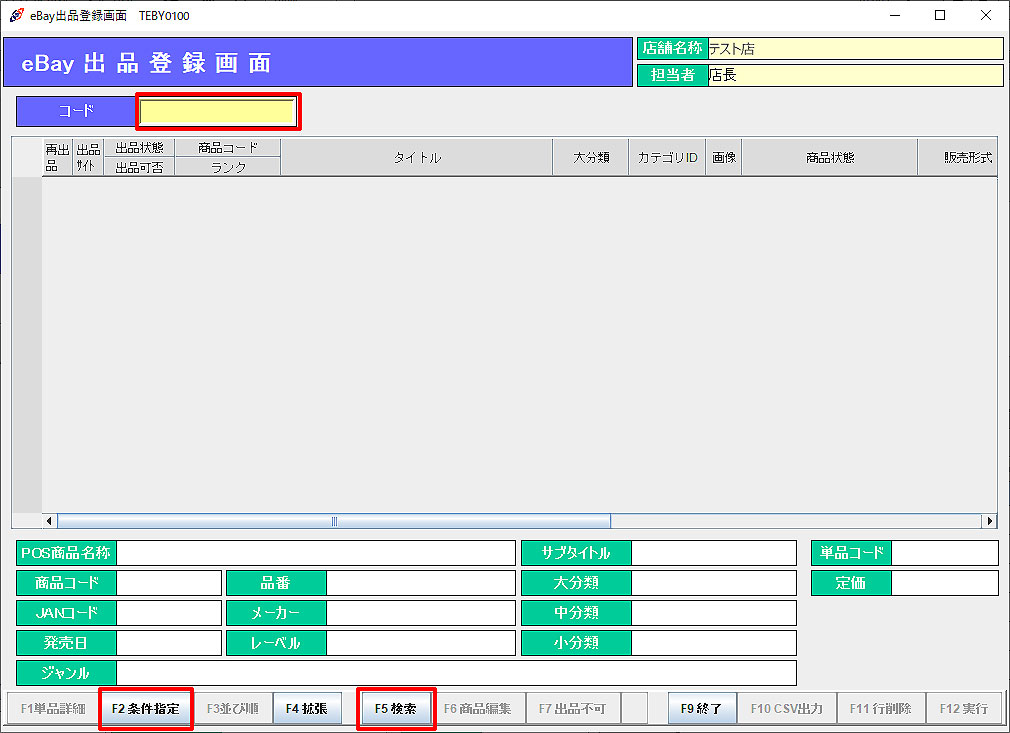1010x733 pixels.
Task: Click the ジャンル field
Action: pyautogui.click(x=456, y=673)
